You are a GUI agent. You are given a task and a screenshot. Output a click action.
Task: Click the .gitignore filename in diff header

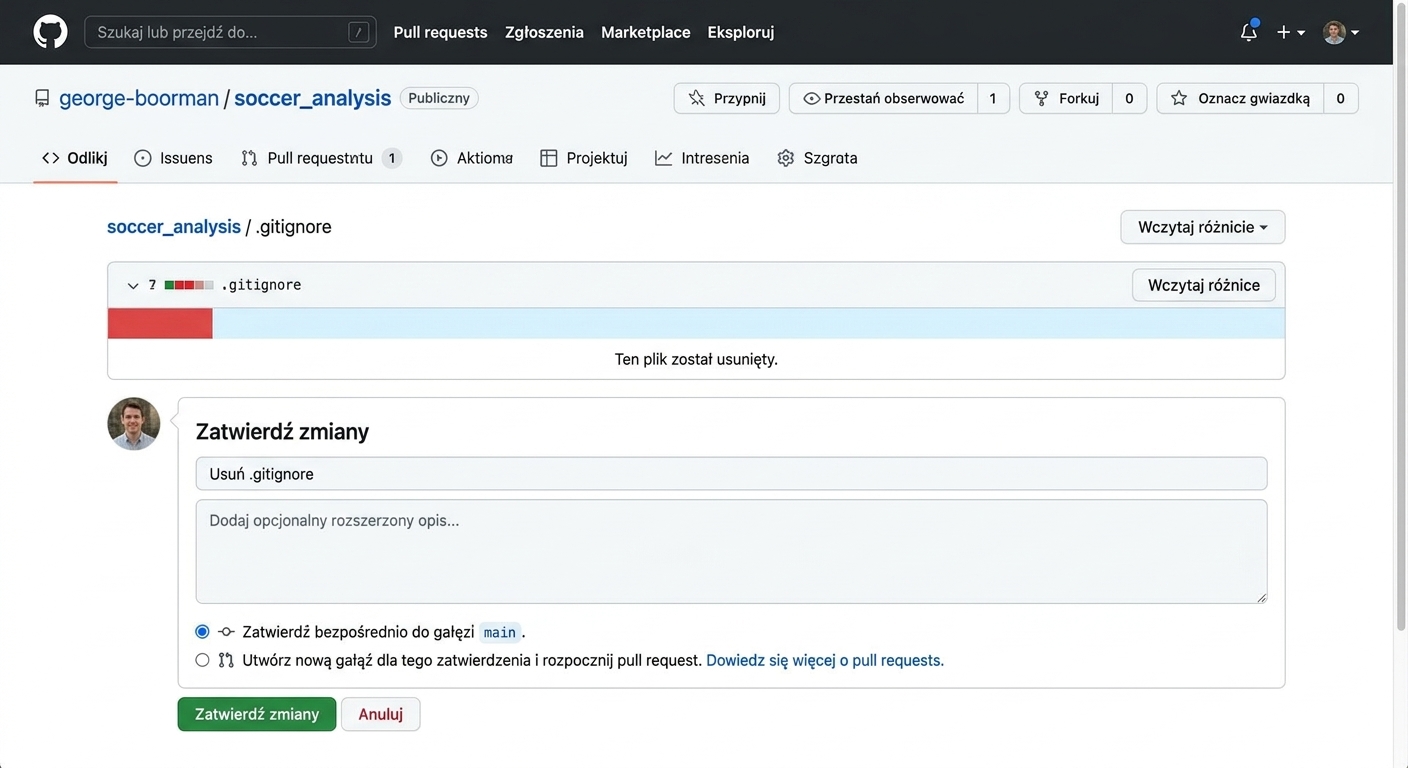tap(261, 285)
